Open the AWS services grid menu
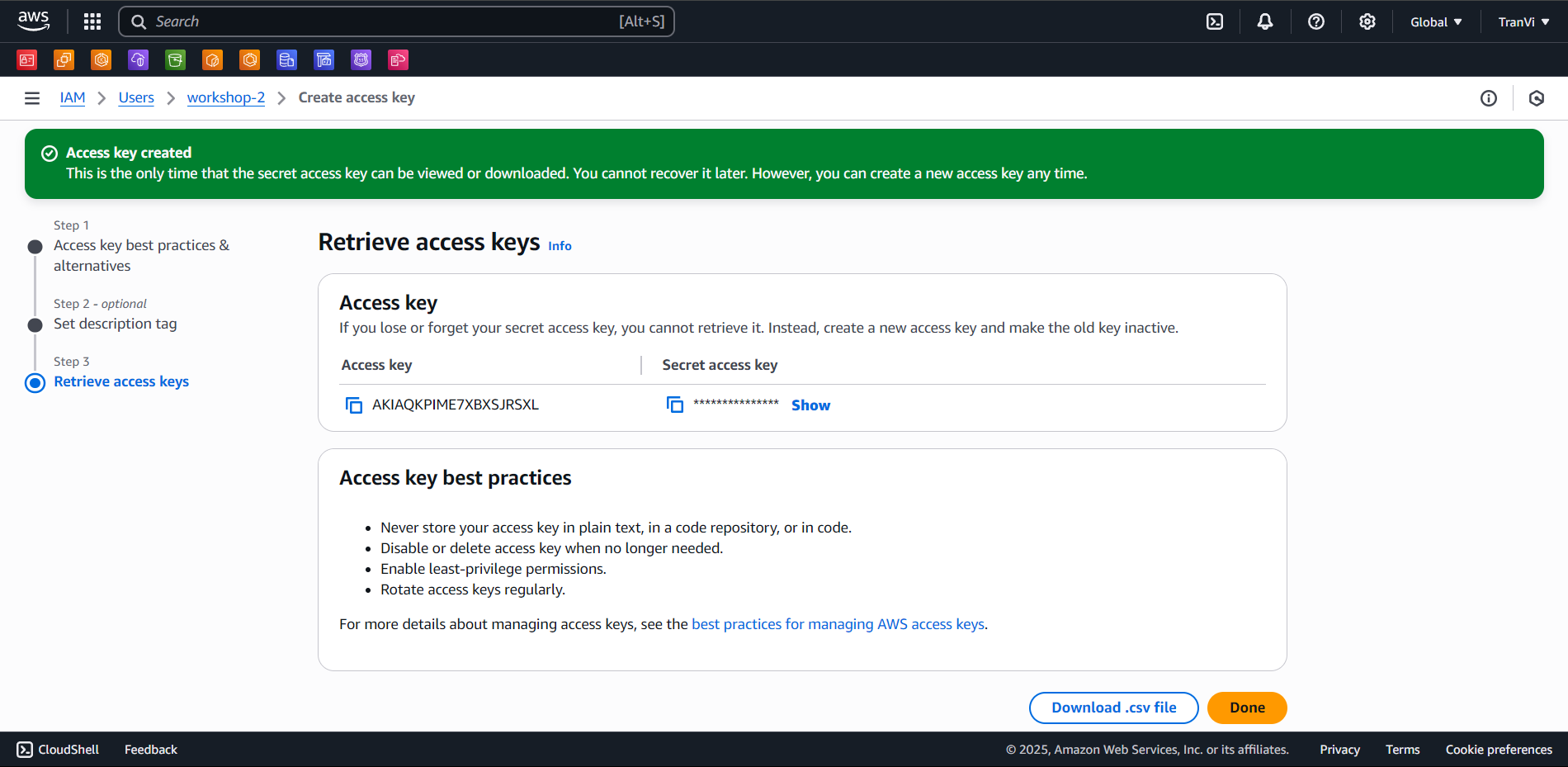This screenshot has height=767, width=1568. click(x=92, y=21)
